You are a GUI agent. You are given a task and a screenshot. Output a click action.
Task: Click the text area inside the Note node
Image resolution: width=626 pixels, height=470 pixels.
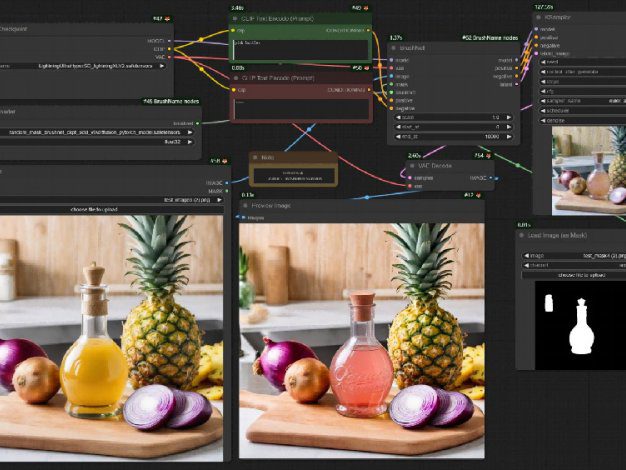tap(294, 176)
